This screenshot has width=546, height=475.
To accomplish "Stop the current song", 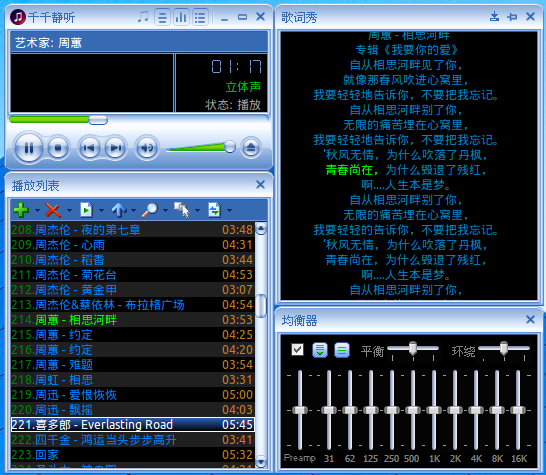I will click(x=58, y=148).
